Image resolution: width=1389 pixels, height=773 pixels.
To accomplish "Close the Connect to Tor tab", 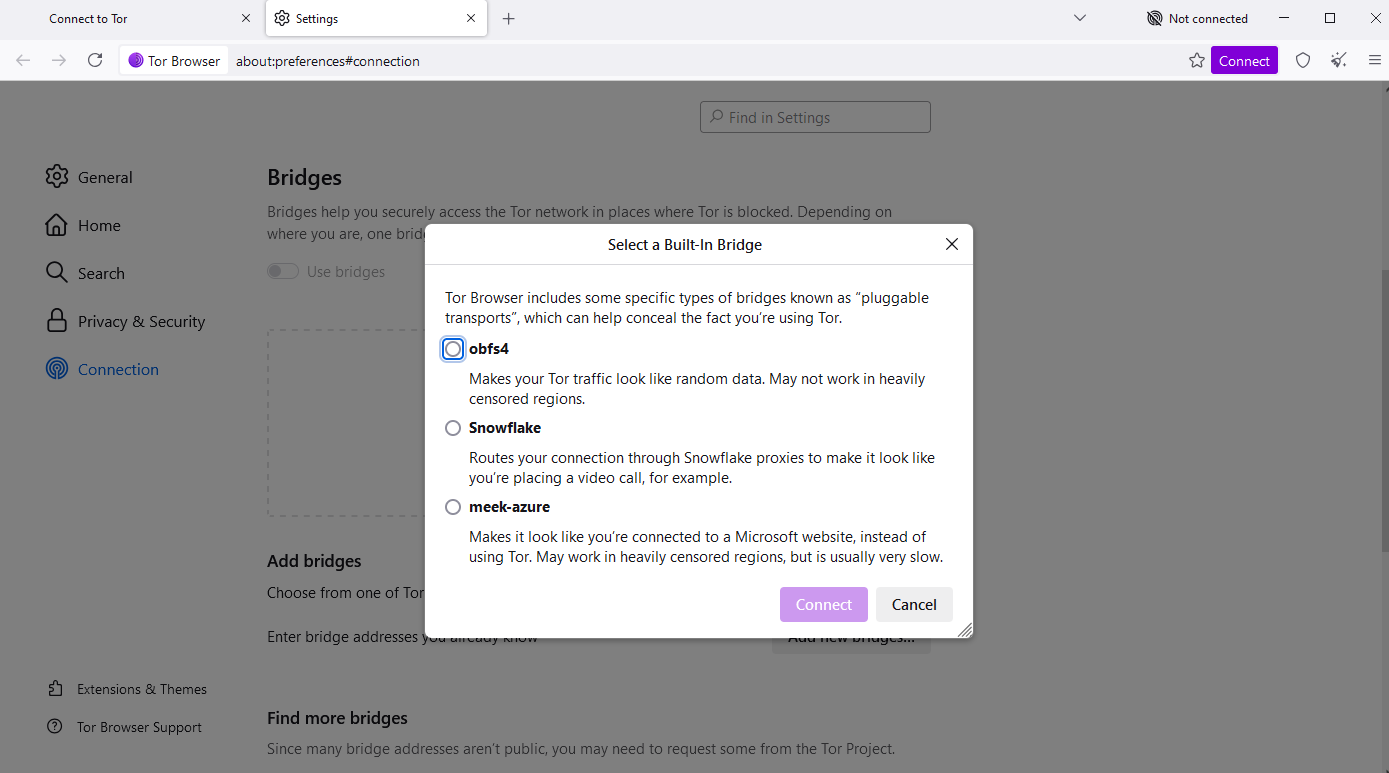I will coord(246,18).
